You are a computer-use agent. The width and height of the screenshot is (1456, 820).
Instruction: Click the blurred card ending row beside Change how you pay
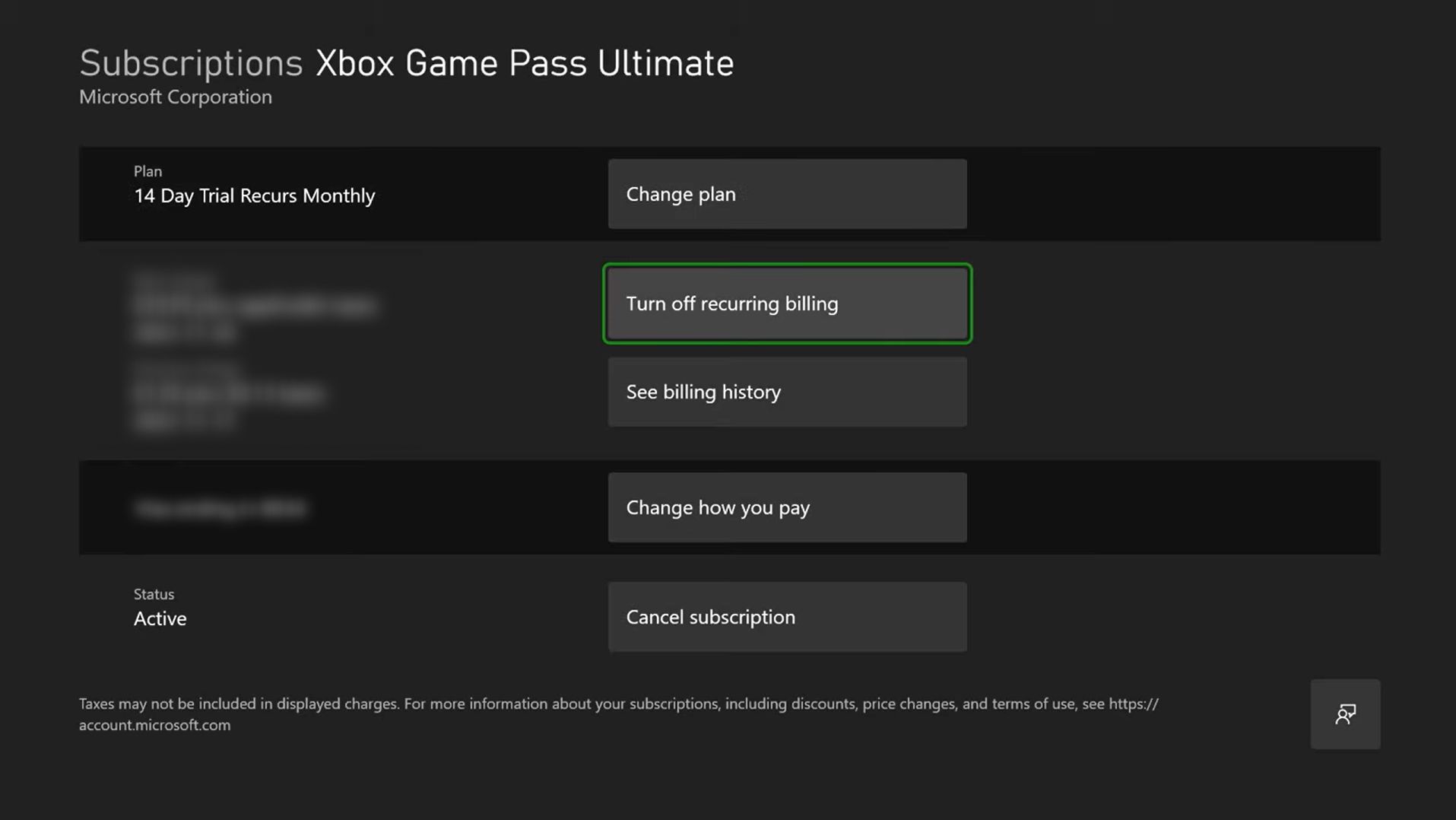coord(220,507)
